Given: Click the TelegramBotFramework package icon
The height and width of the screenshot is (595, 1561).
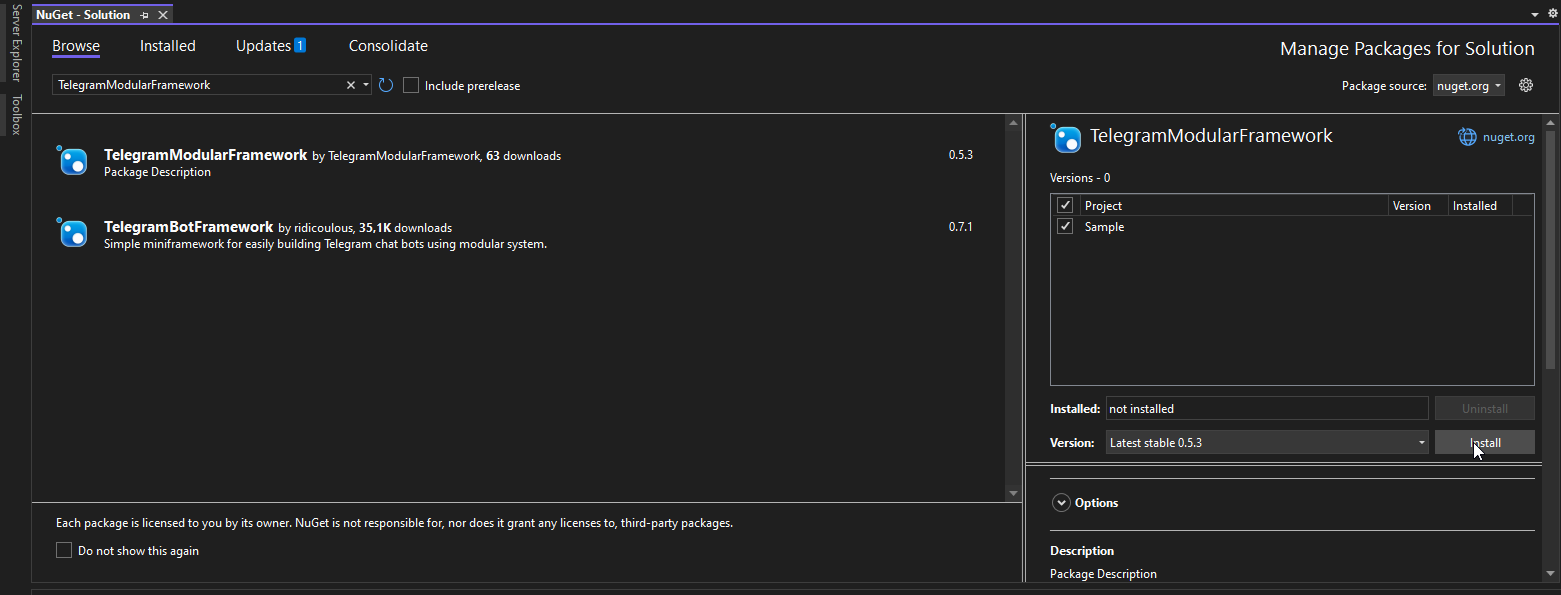Looking at the screenshot, I should click(72, 232).
